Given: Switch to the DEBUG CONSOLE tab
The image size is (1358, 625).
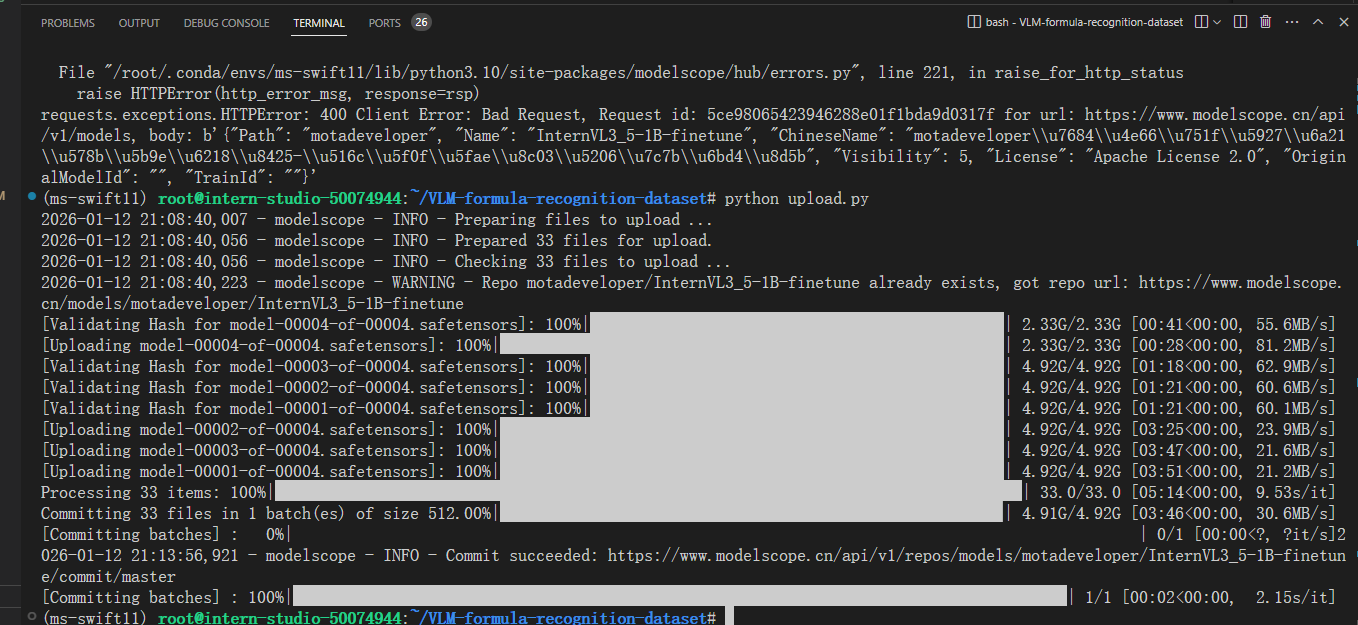Looking at the screenshot, I should (x=226, y=23).
